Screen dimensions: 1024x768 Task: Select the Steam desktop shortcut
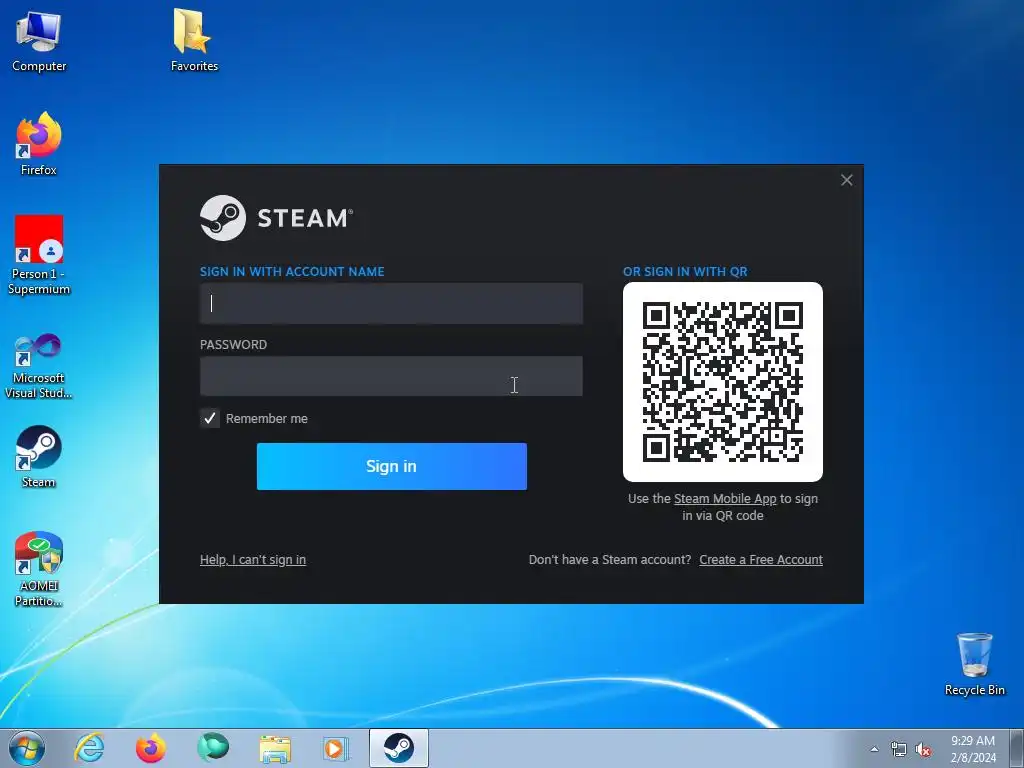pos(39,456)
